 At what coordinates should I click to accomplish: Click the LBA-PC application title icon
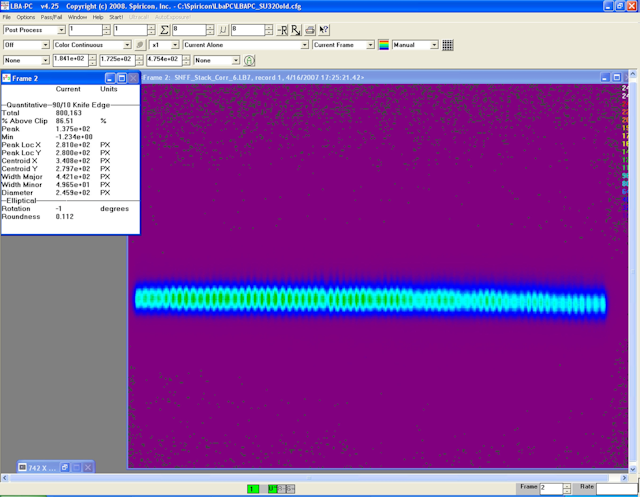[x=4, y=6]
